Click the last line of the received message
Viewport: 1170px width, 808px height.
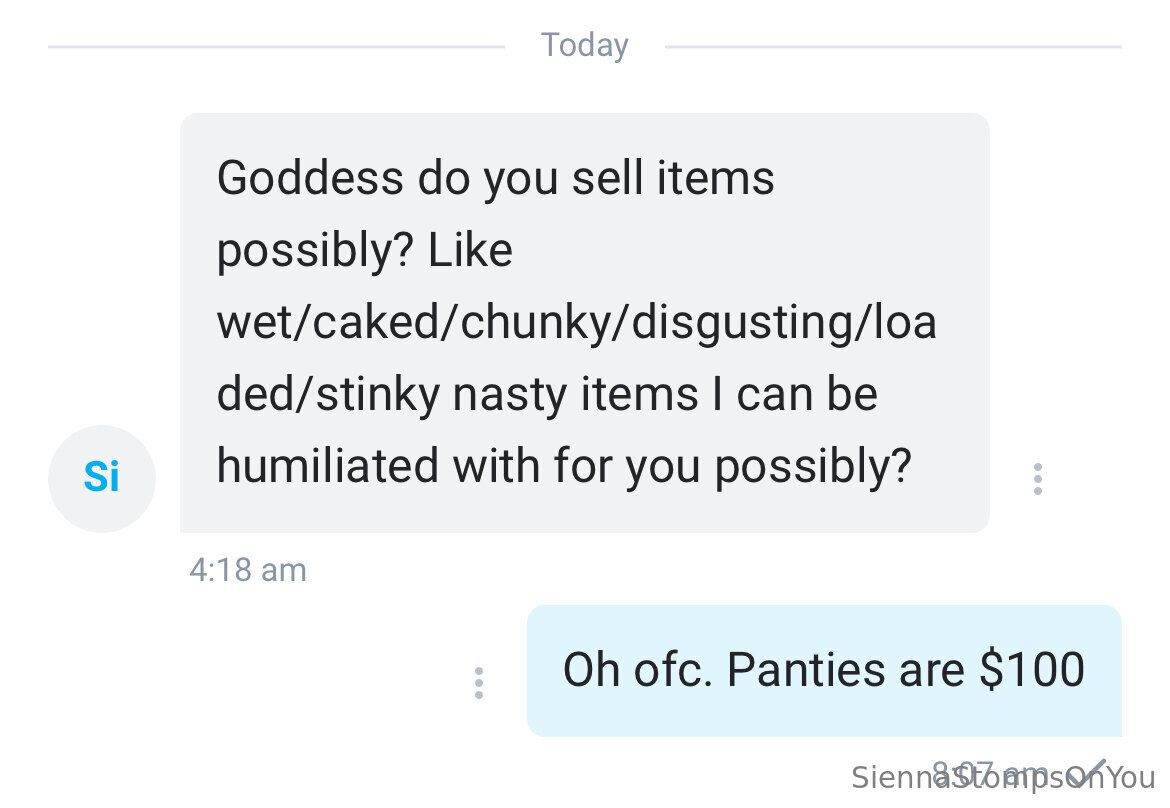[564, 466]
